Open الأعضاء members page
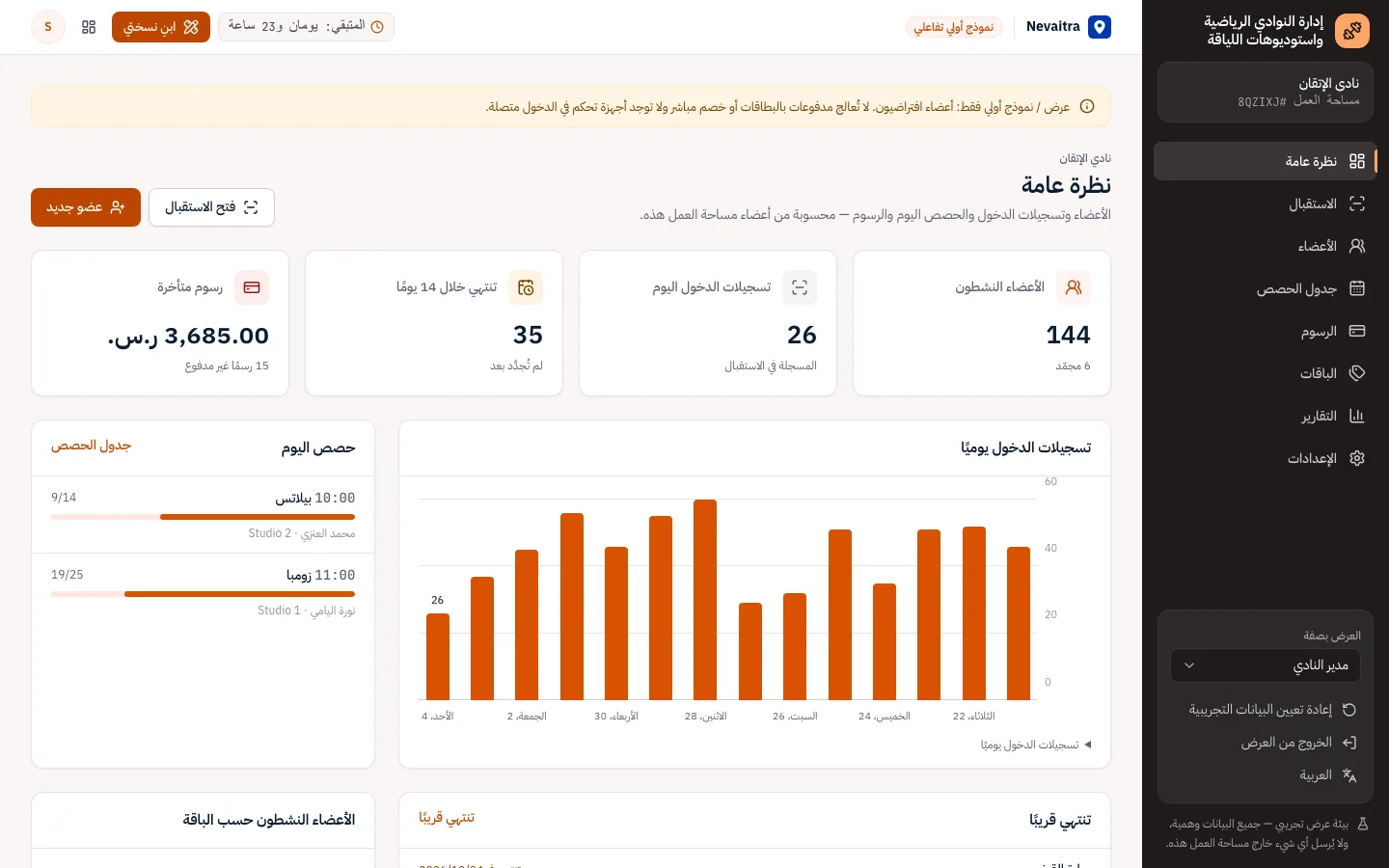 [x=1265, y=246]
